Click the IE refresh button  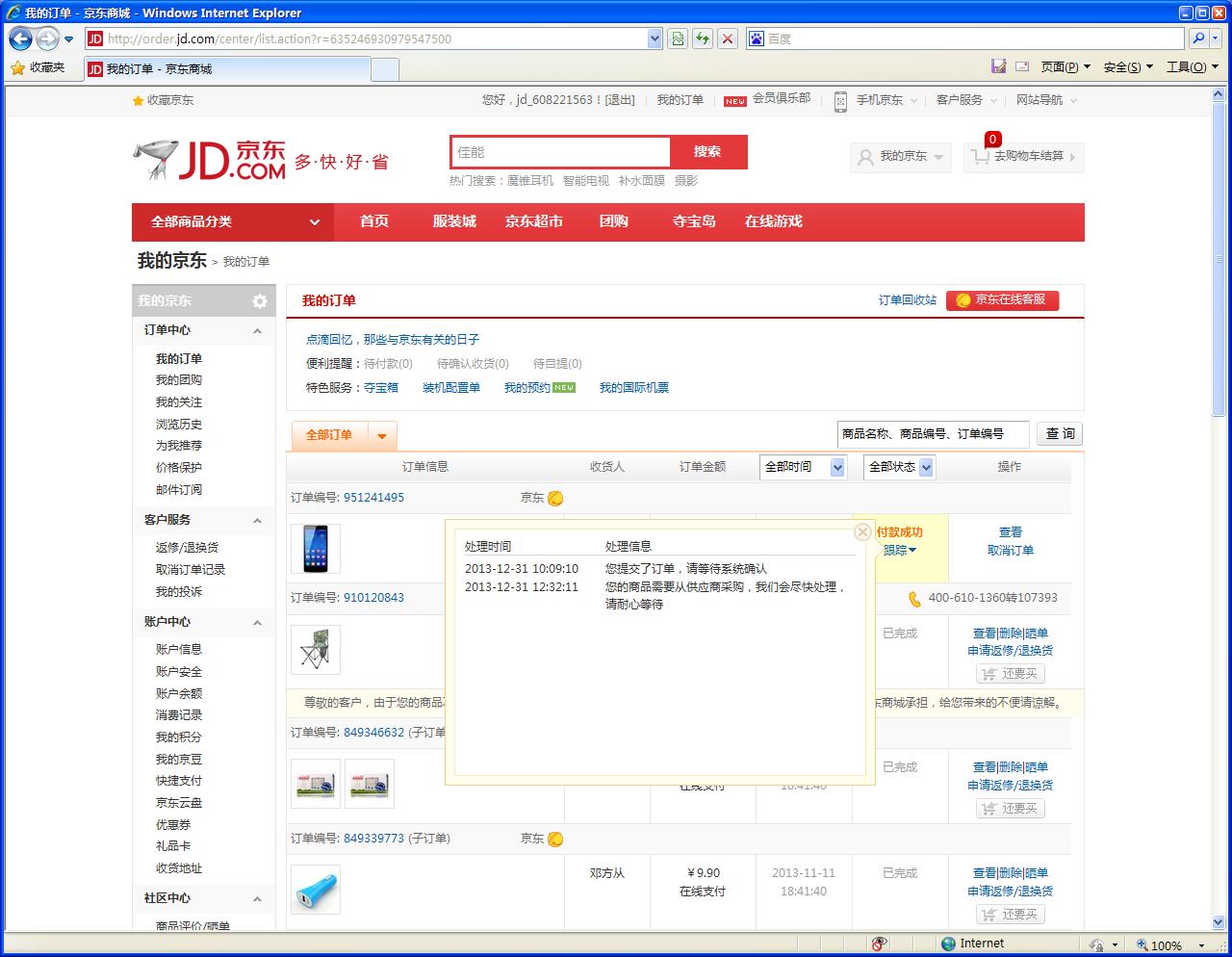[x=703, y=39]
